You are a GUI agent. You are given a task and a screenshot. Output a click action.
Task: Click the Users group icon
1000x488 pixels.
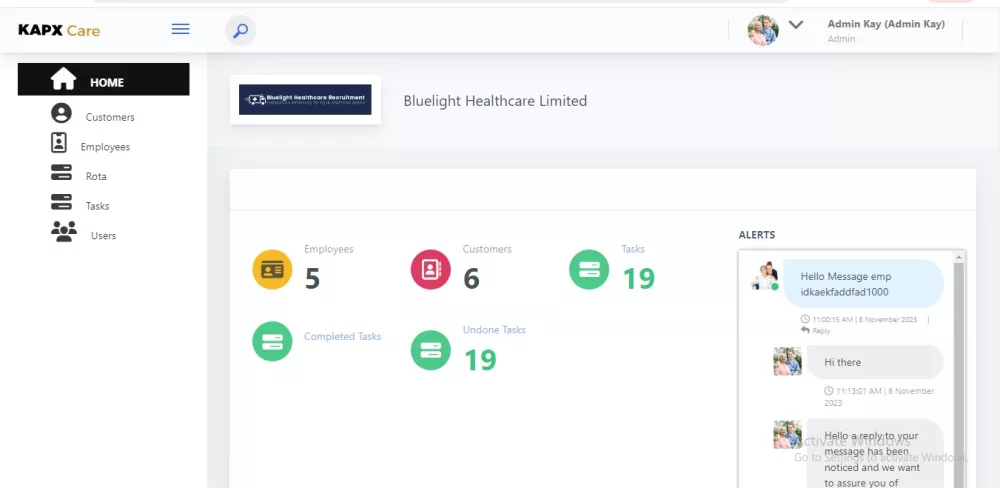coord(63,232)
